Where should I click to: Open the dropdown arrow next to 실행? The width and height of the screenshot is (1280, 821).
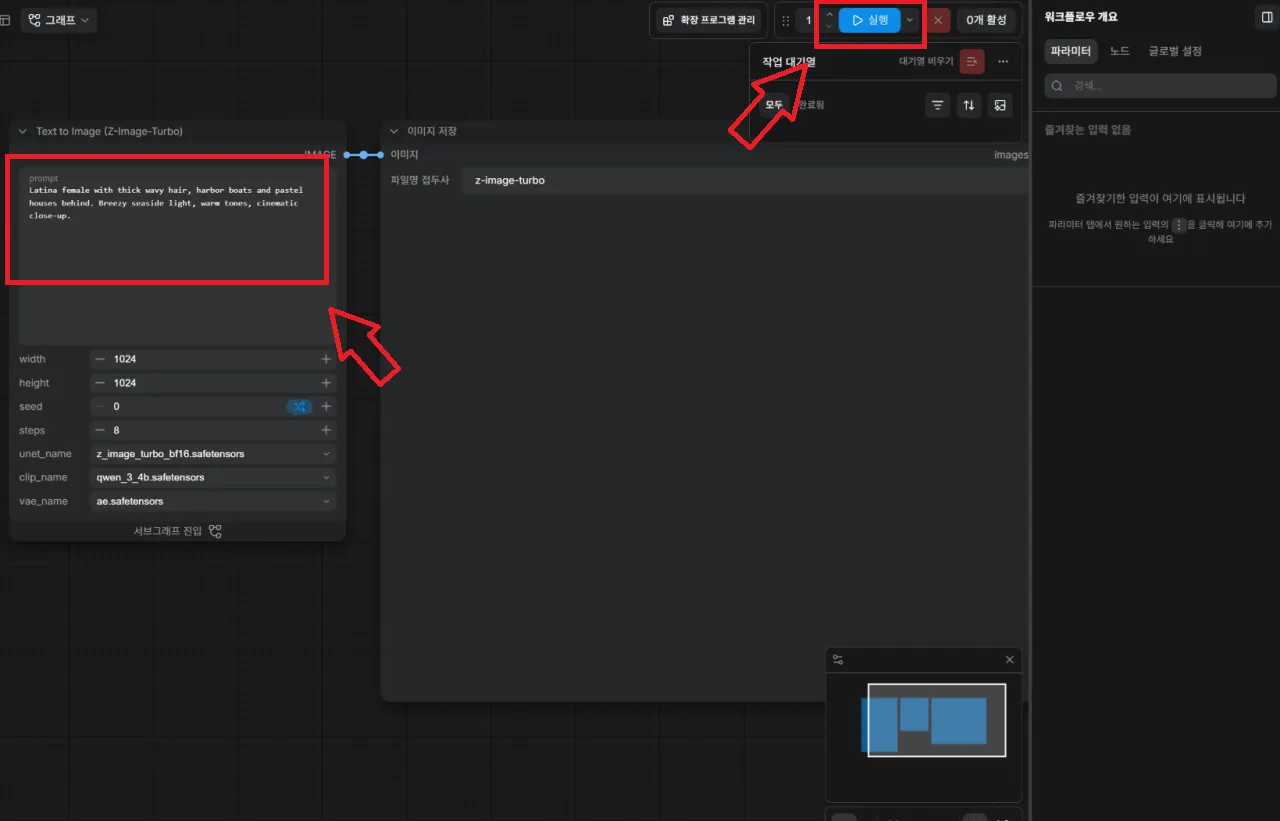(x=910, y=20)
